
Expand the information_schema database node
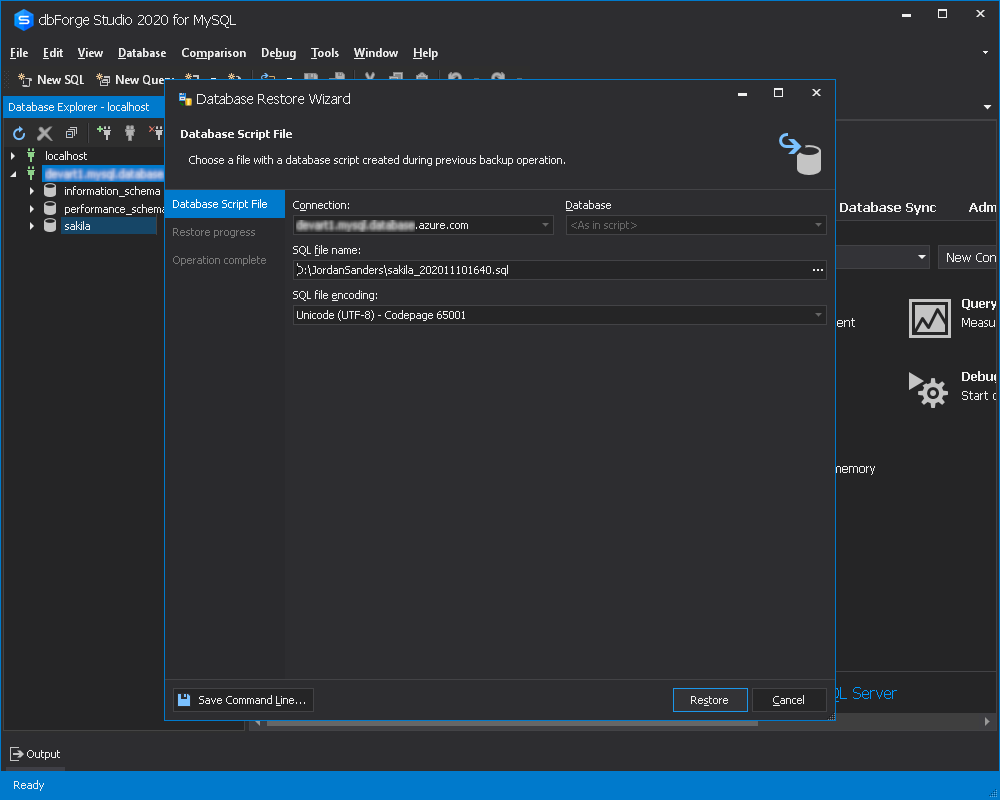coord(31,191)
